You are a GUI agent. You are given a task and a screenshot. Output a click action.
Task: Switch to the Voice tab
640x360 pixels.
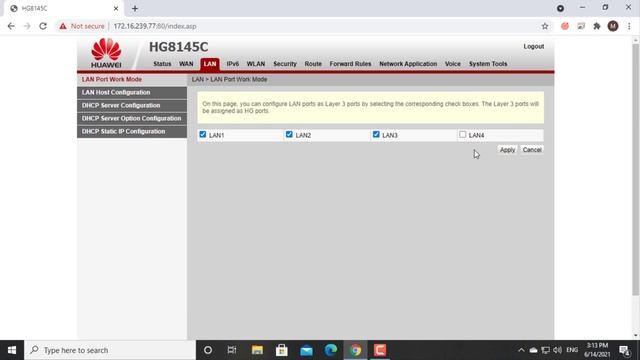coord(453,64)
